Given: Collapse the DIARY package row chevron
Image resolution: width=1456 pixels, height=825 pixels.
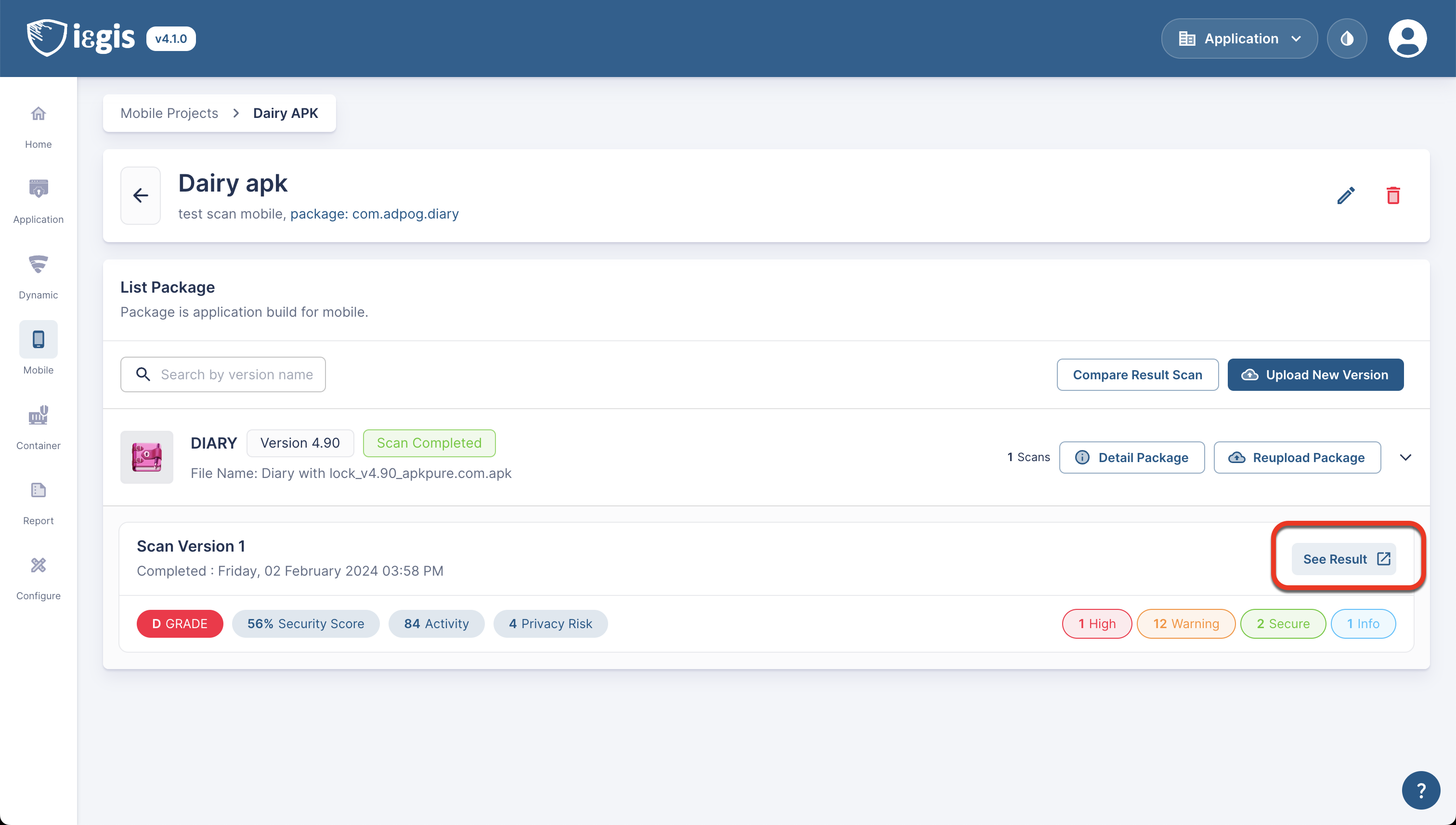Looking at the screenshot, I should 1405,457.
